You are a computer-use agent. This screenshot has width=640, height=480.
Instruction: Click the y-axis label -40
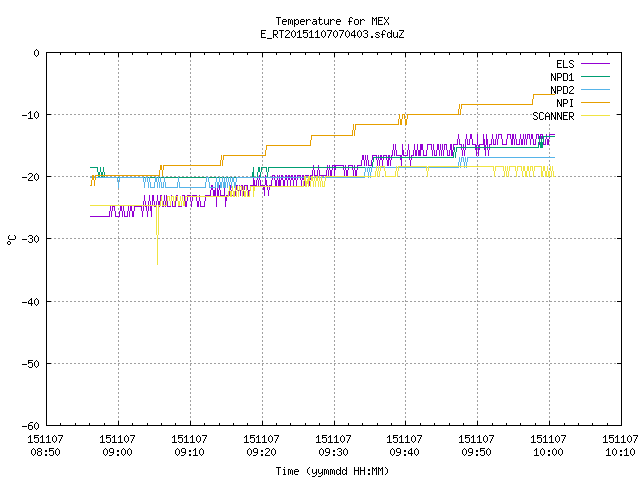[31, 302]
